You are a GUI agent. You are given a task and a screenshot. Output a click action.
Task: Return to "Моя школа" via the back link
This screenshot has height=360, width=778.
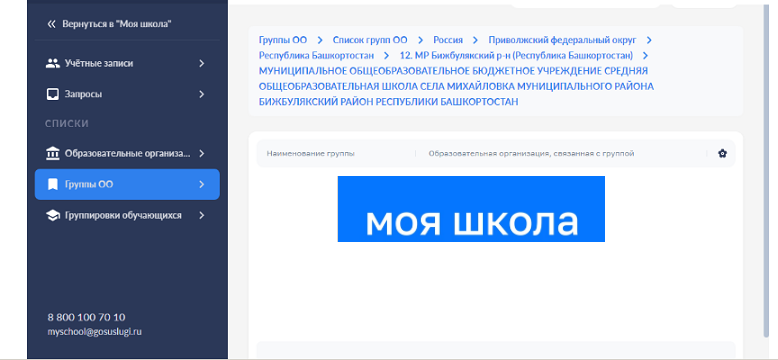pos(110,24)
